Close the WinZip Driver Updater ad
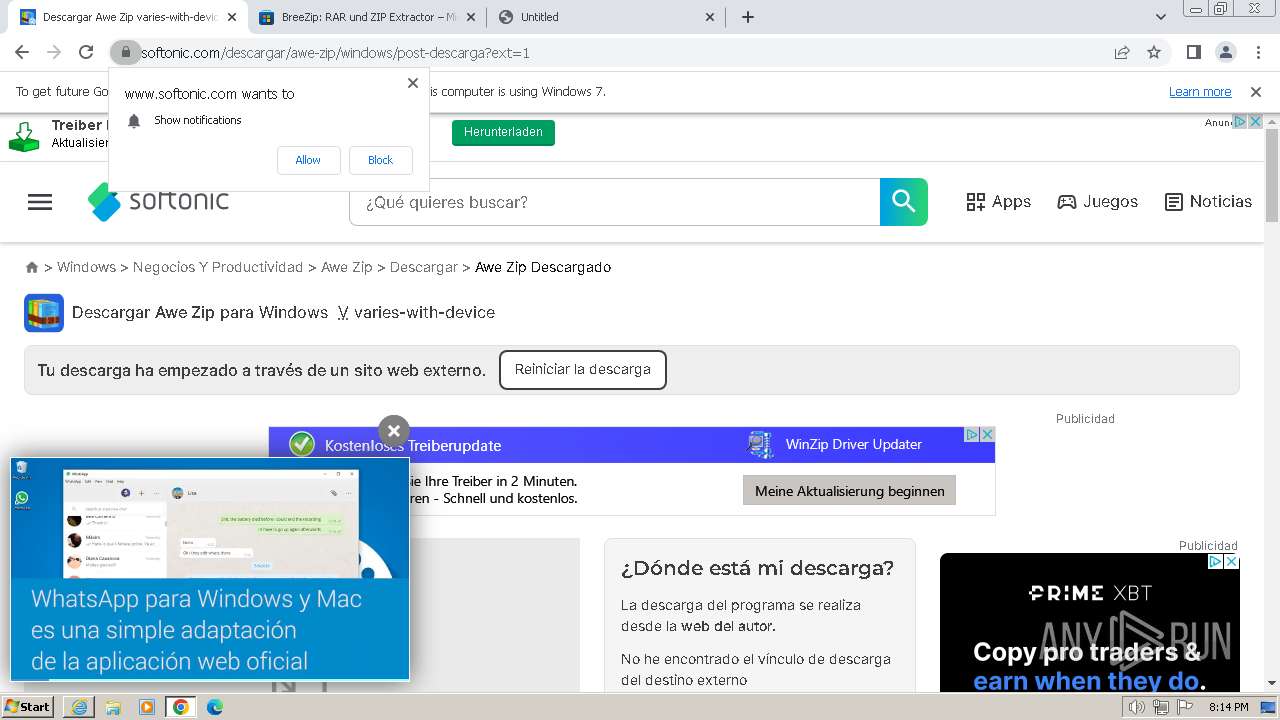 (987, 434)
